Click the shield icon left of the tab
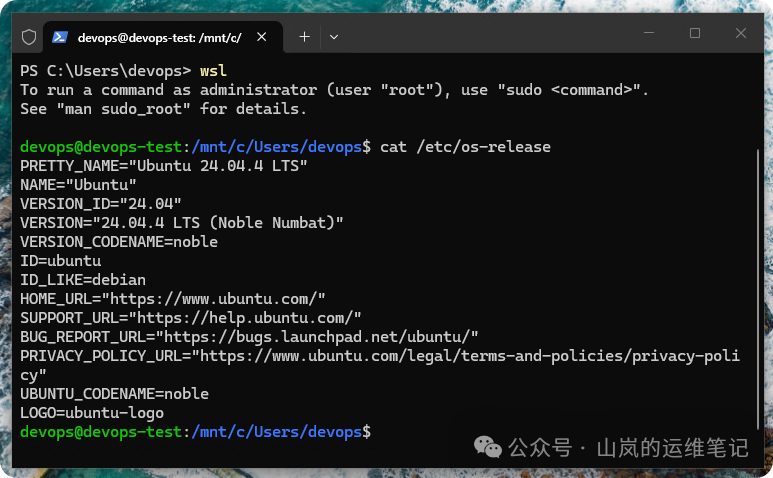Image resolution: width=773 pixels, height=478 pixels. 29,37
